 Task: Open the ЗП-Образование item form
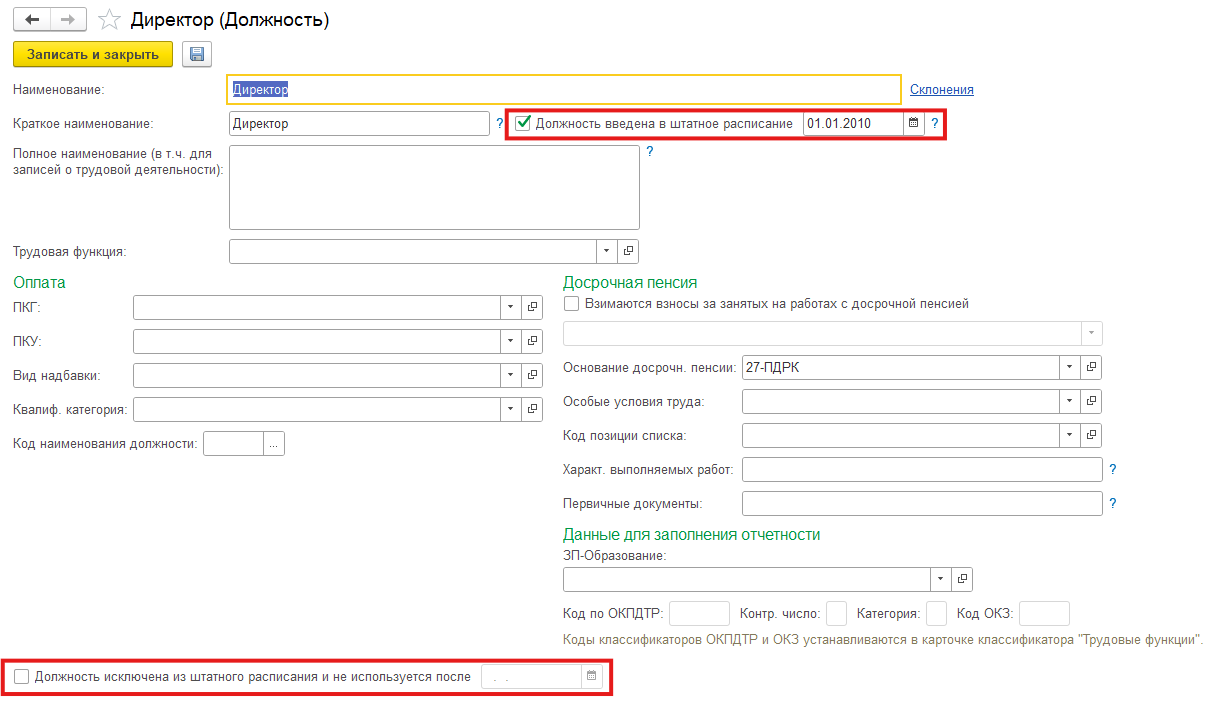(x=962, y=579)
